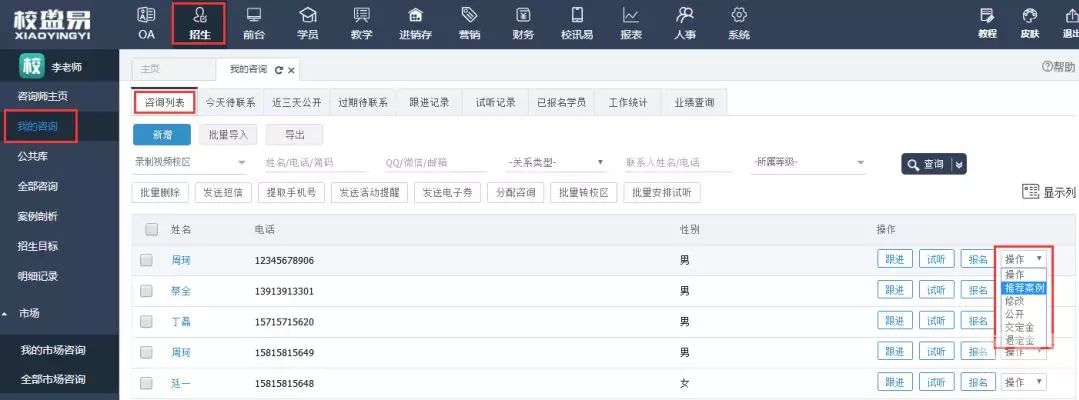
Task: Open 显示列 column display settings
Action: (x=1049, y=192)
